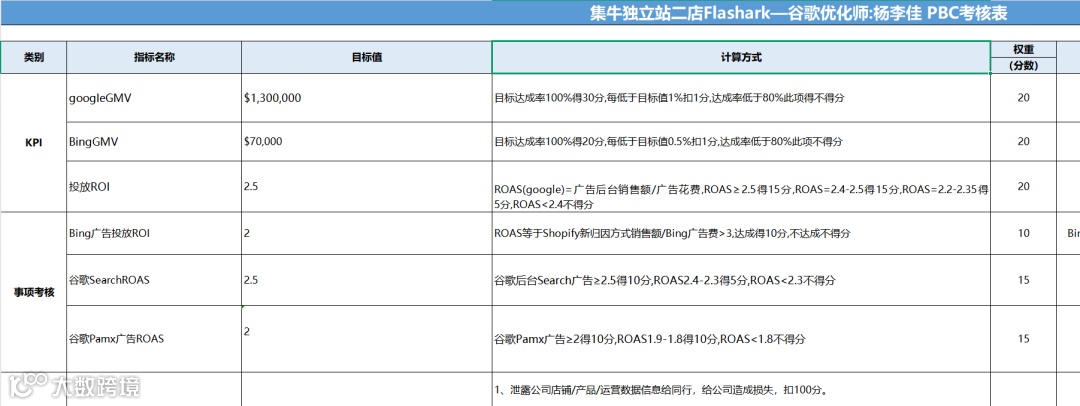Image resolution: width=1080 pixels, height=406 pixels.
Task: Click the 类别 column header
Action: coord(34,58)
